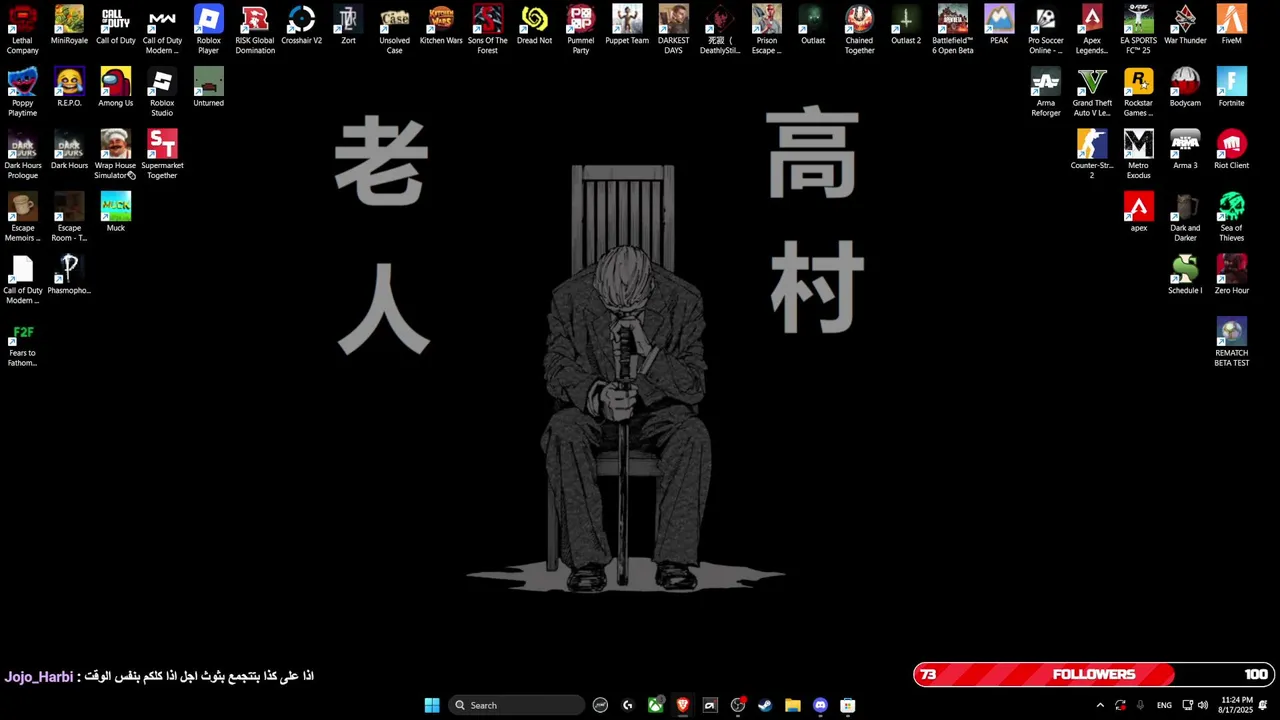Open the Prison Escape shortcut
This screenshot has height=720, width=1280.
[766, 30]
